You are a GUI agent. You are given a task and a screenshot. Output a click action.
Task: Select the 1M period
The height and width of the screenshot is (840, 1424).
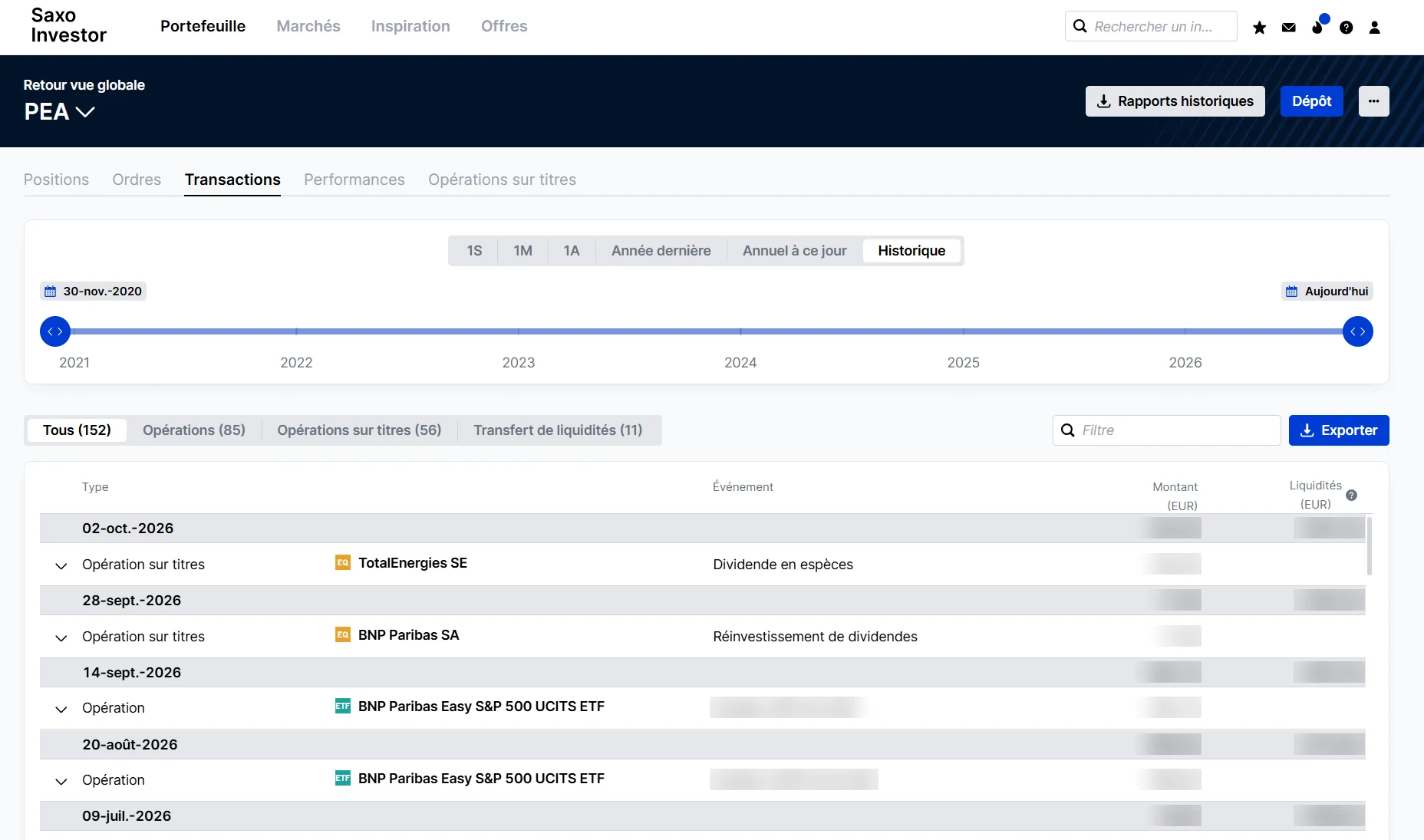tap(523, 251)
